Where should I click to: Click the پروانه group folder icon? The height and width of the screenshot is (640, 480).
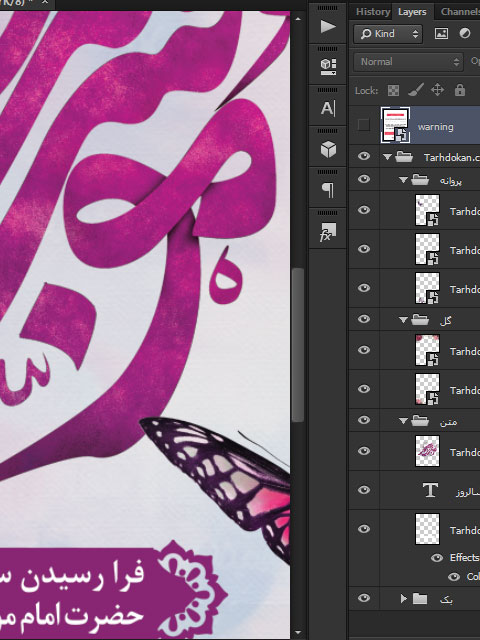click(420, 180)
